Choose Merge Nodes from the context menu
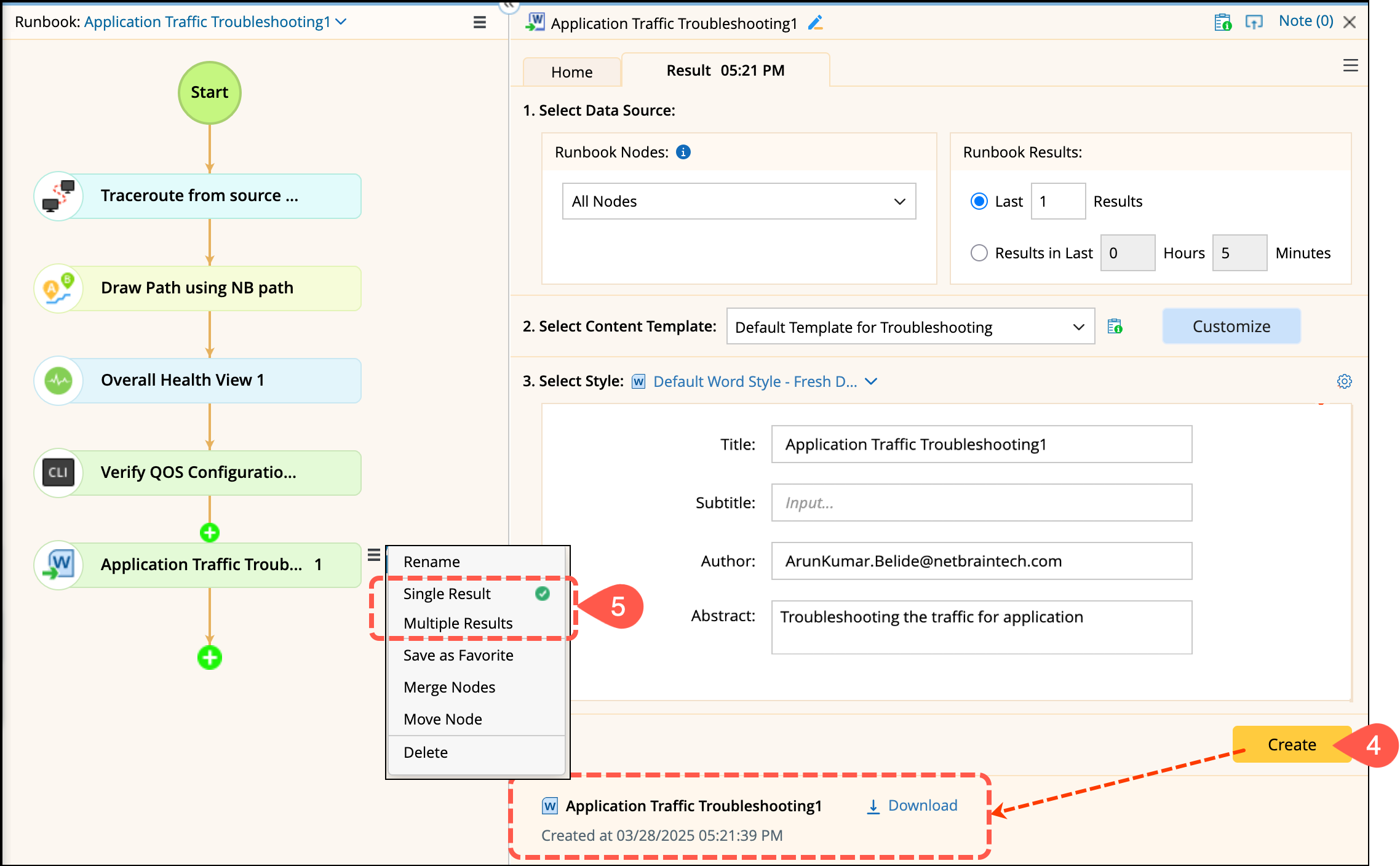This screenshot has width=1400, height=866. (x=450, y=687)
